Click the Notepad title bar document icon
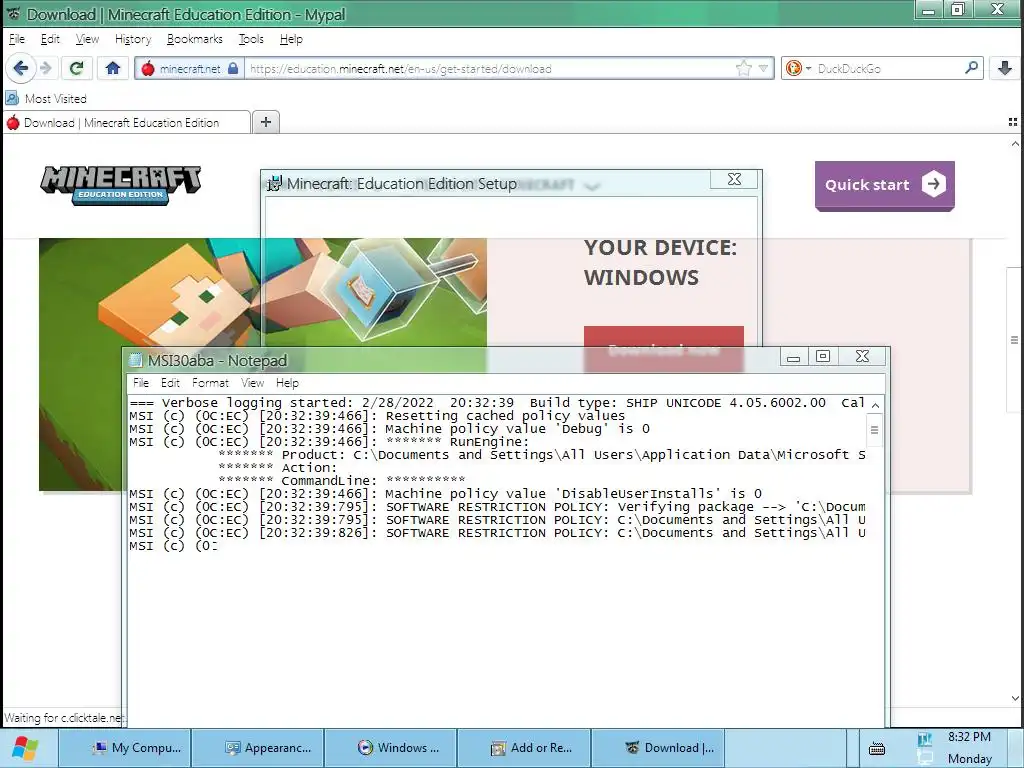Viewport: 1024px width, 768px height. click(136, 360)
